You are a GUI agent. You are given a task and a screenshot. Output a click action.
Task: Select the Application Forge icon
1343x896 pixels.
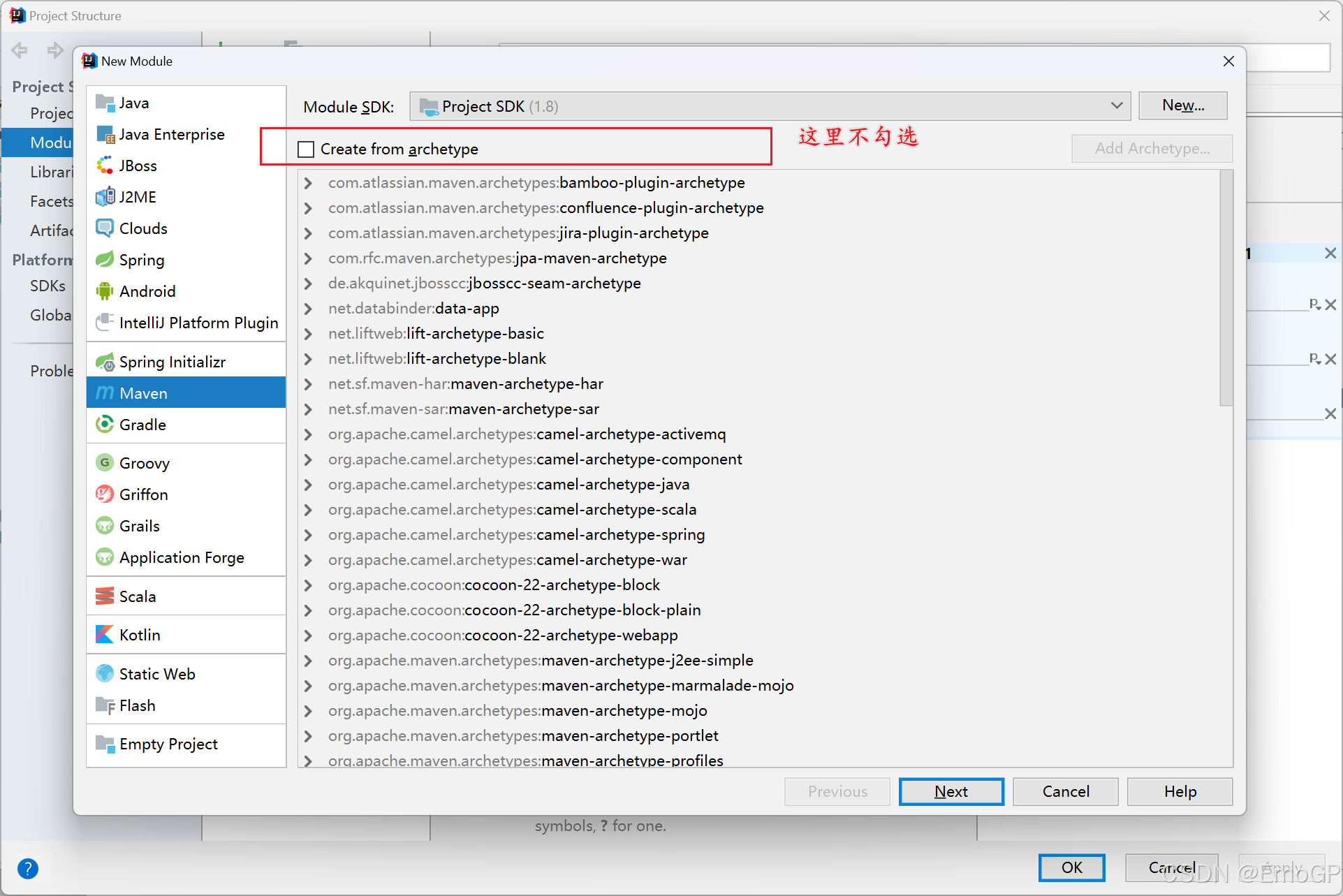click(x=105, y=557)
